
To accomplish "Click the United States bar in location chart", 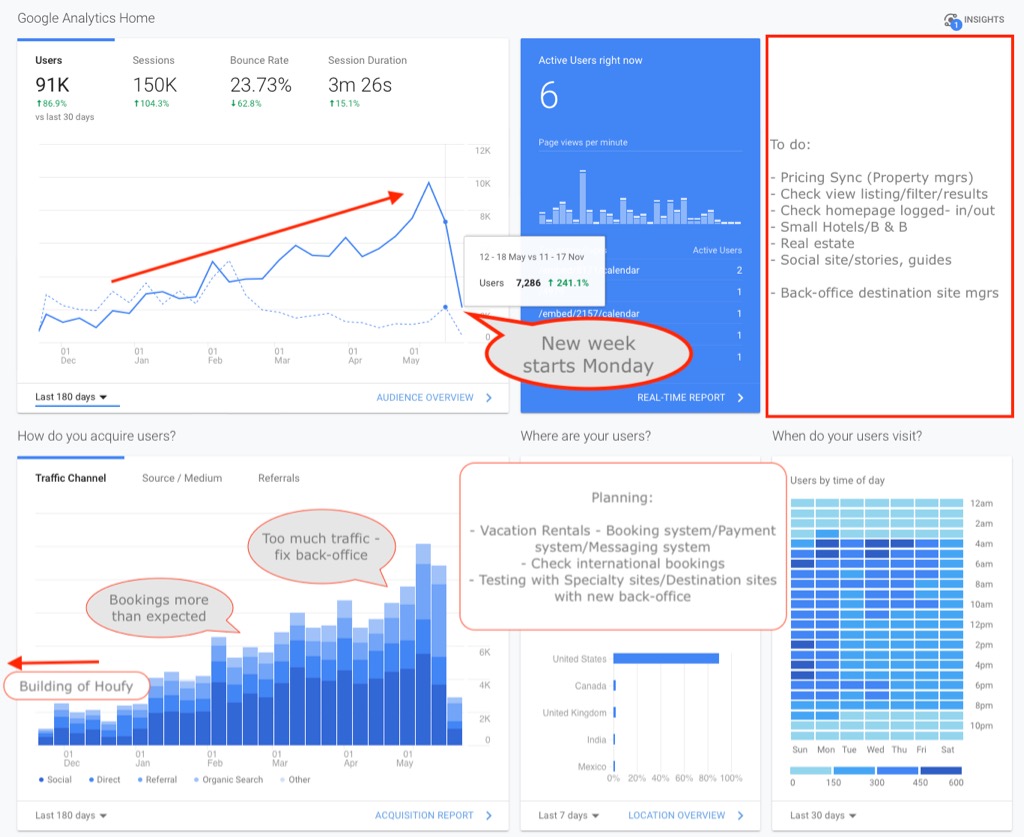I will click(x=665, y=658).
